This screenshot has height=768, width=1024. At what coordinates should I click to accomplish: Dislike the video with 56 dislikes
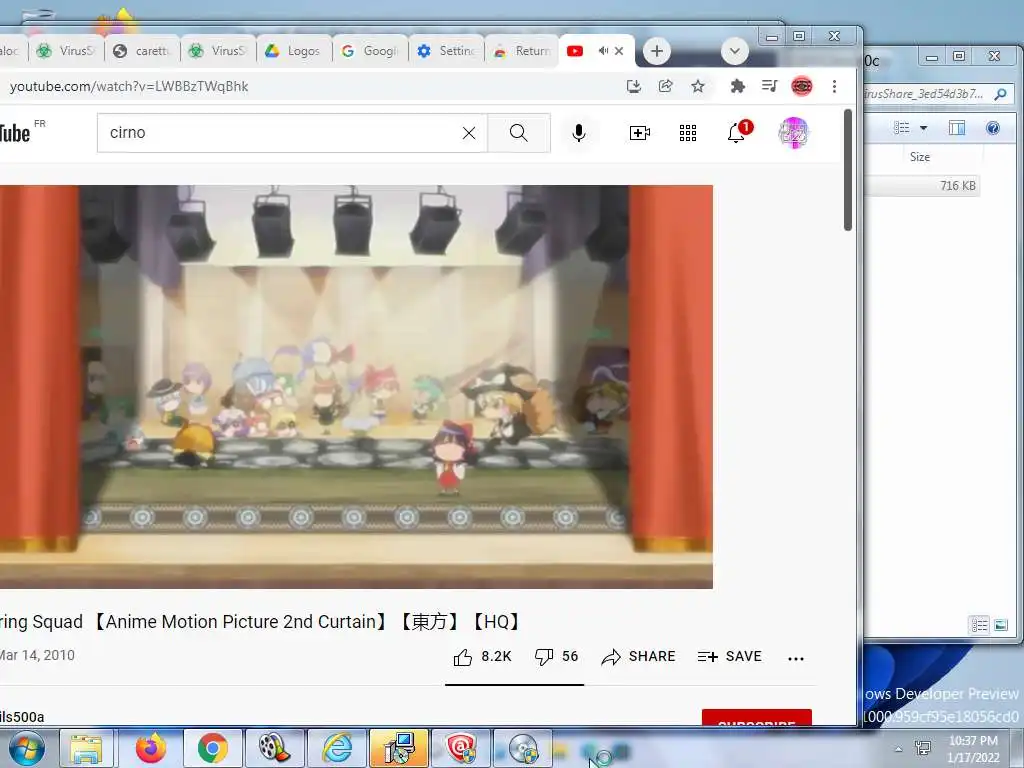pyautogui.click(x=556, y=657)
